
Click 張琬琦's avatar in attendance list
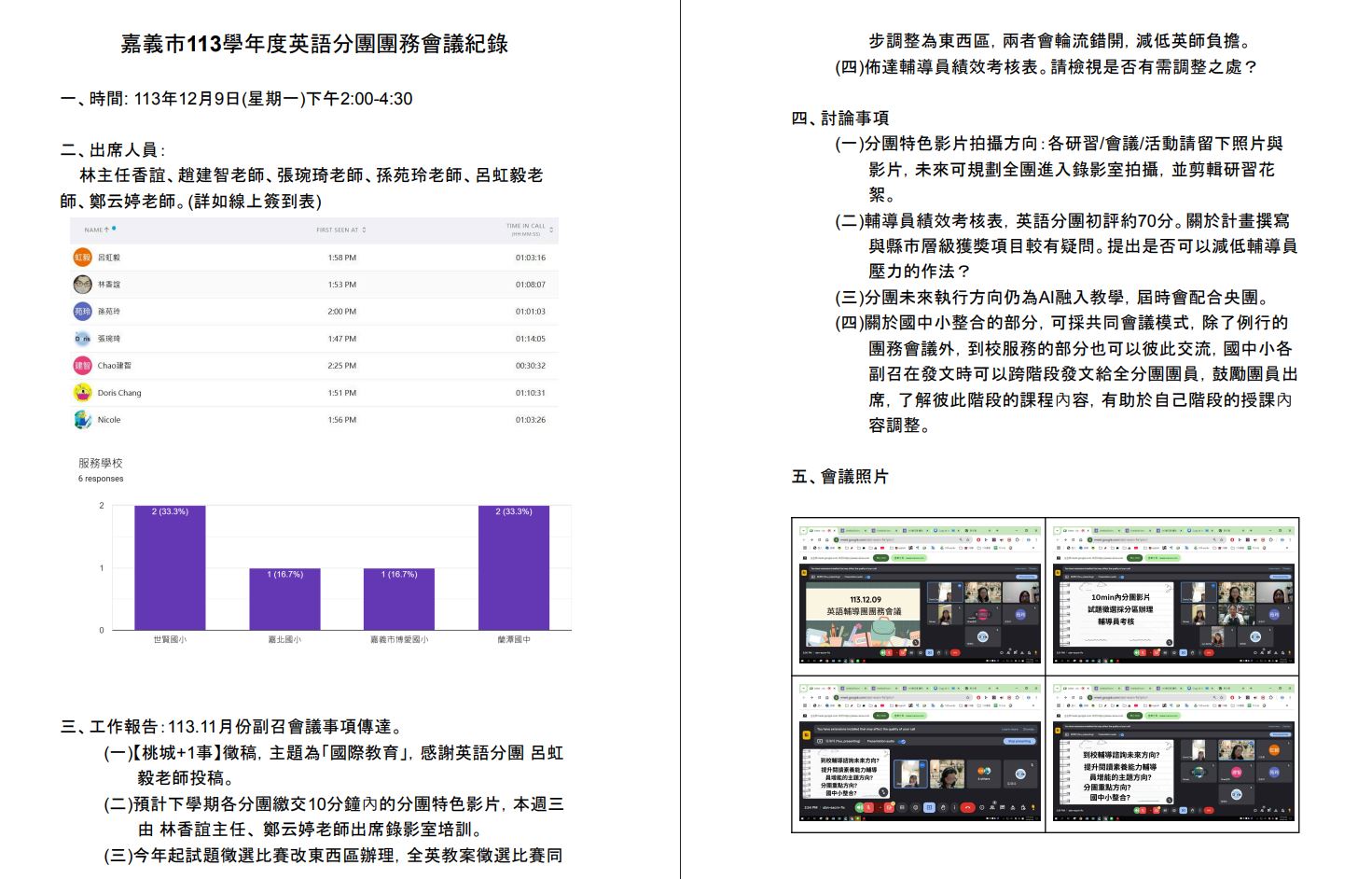pos(83,339)
